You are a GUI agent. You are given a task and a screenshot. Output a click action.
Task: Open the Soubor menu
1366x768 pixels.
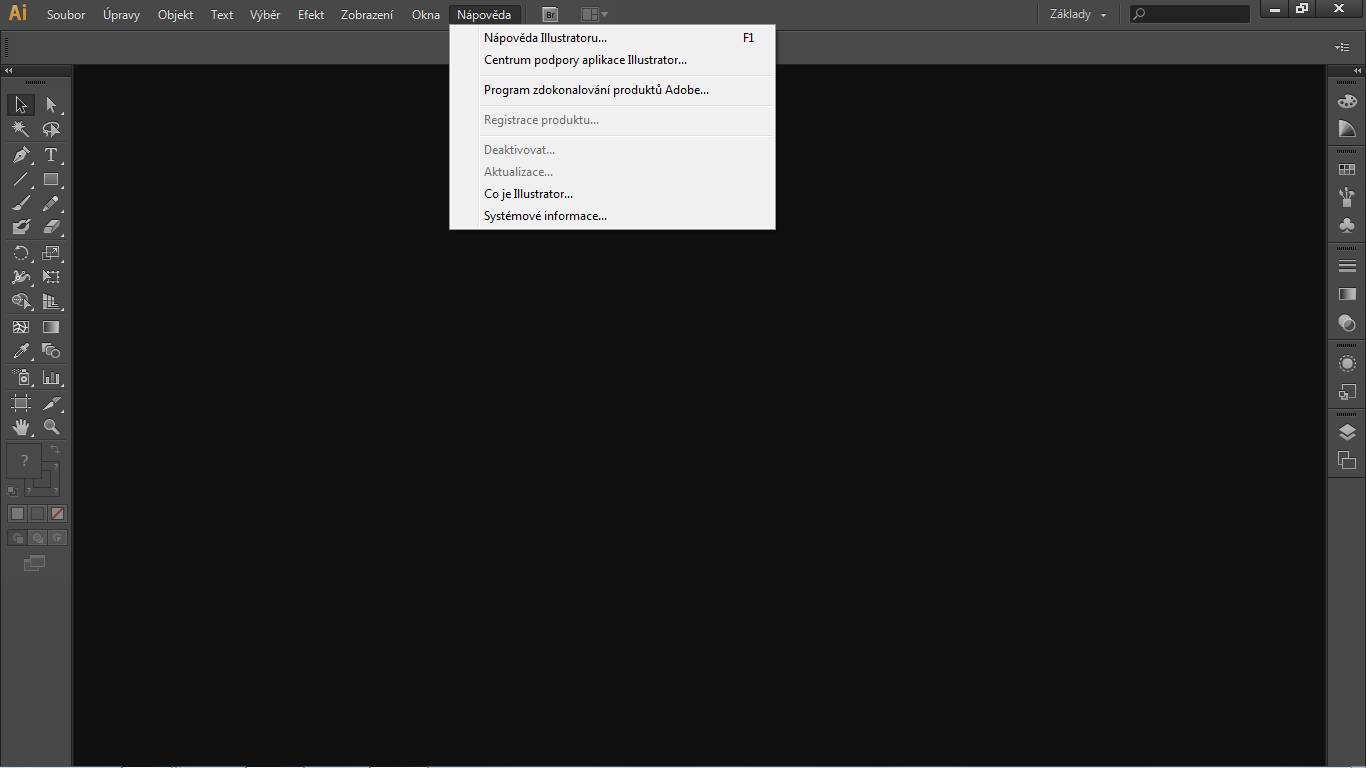66,15
